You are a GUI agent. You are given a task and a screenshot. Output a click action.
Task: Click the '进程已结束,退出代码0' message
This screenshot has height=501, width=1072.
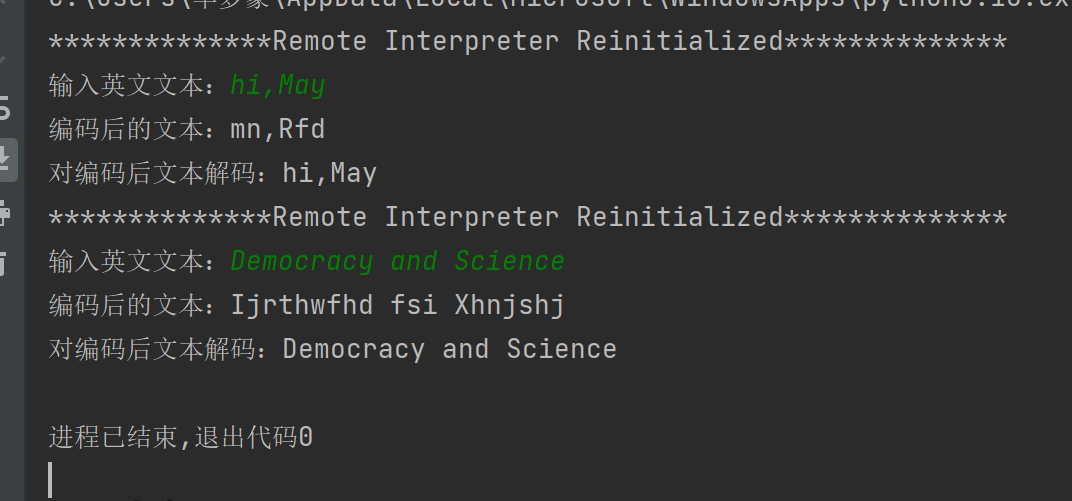181,437
